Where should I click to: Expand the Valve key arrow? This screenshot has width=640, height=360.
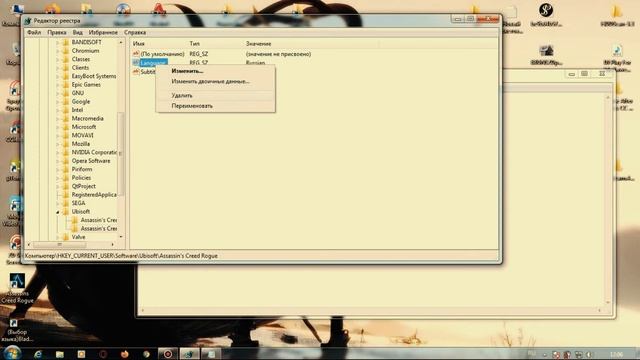click(58, 237)
